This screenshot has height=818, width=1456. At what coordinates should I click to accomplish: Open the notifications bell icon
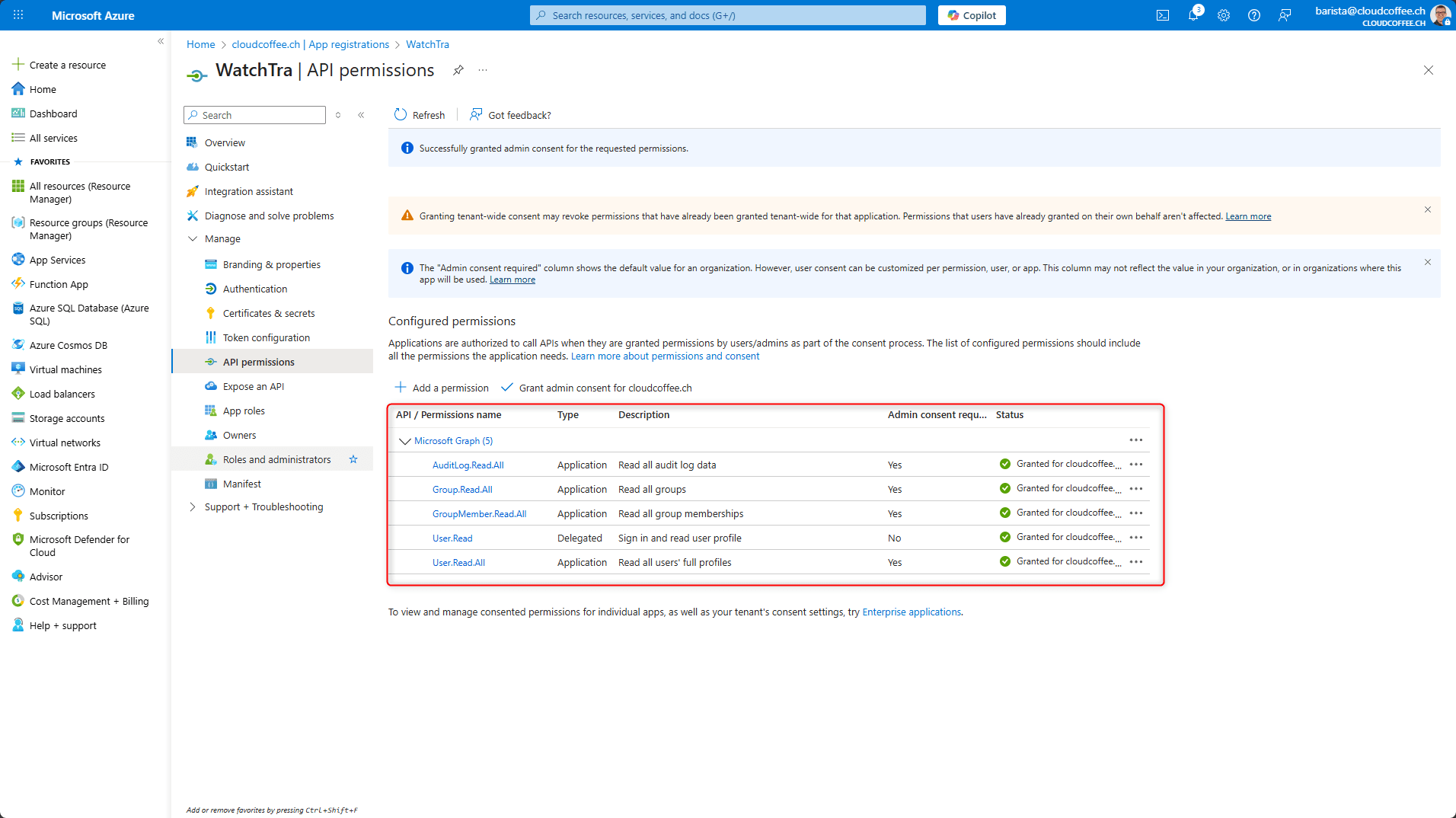[x=1193, y=15]
